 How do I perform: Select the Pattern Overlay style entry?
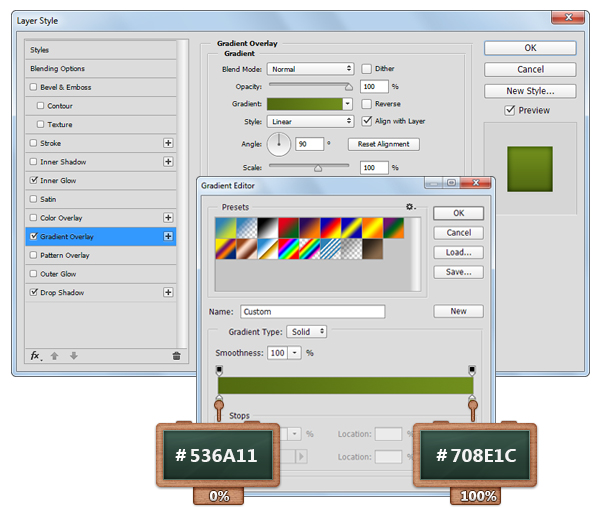pos(66,255)
